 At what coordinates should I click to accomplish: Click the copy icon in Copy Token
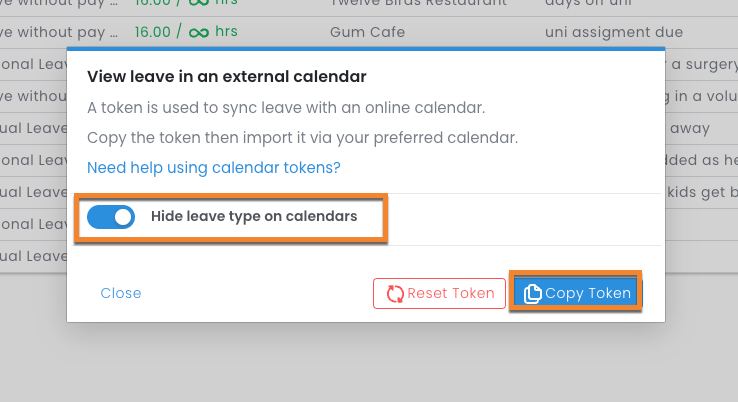533,293
